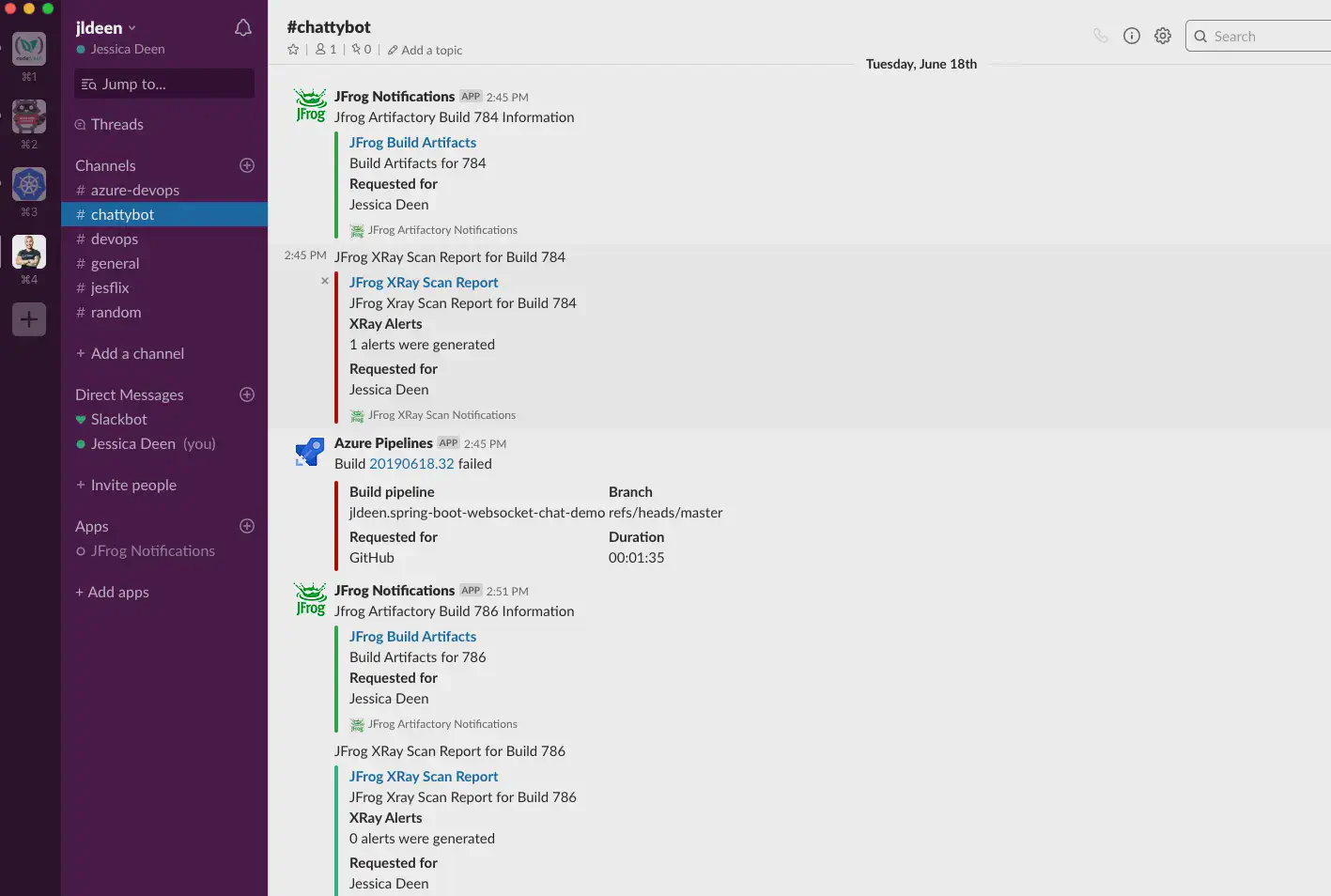The height and width of the screenshot is (896, 1331).
Task: Switch to the Kubernetes workspace in the left rail
Action: click(28, 185)
